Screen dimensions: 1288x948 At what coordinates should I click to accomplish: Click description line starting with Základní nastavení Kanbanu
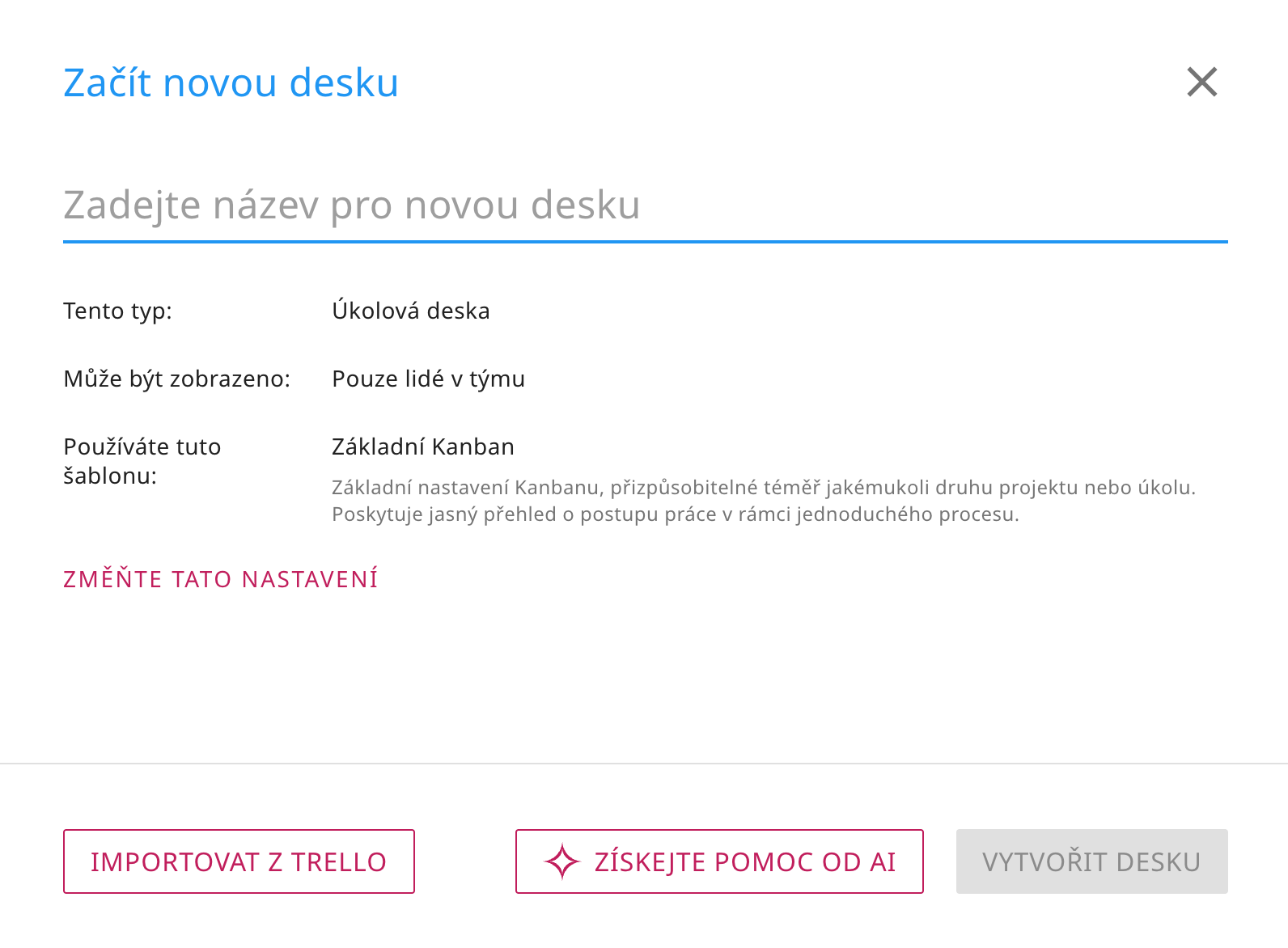(763, 488)
